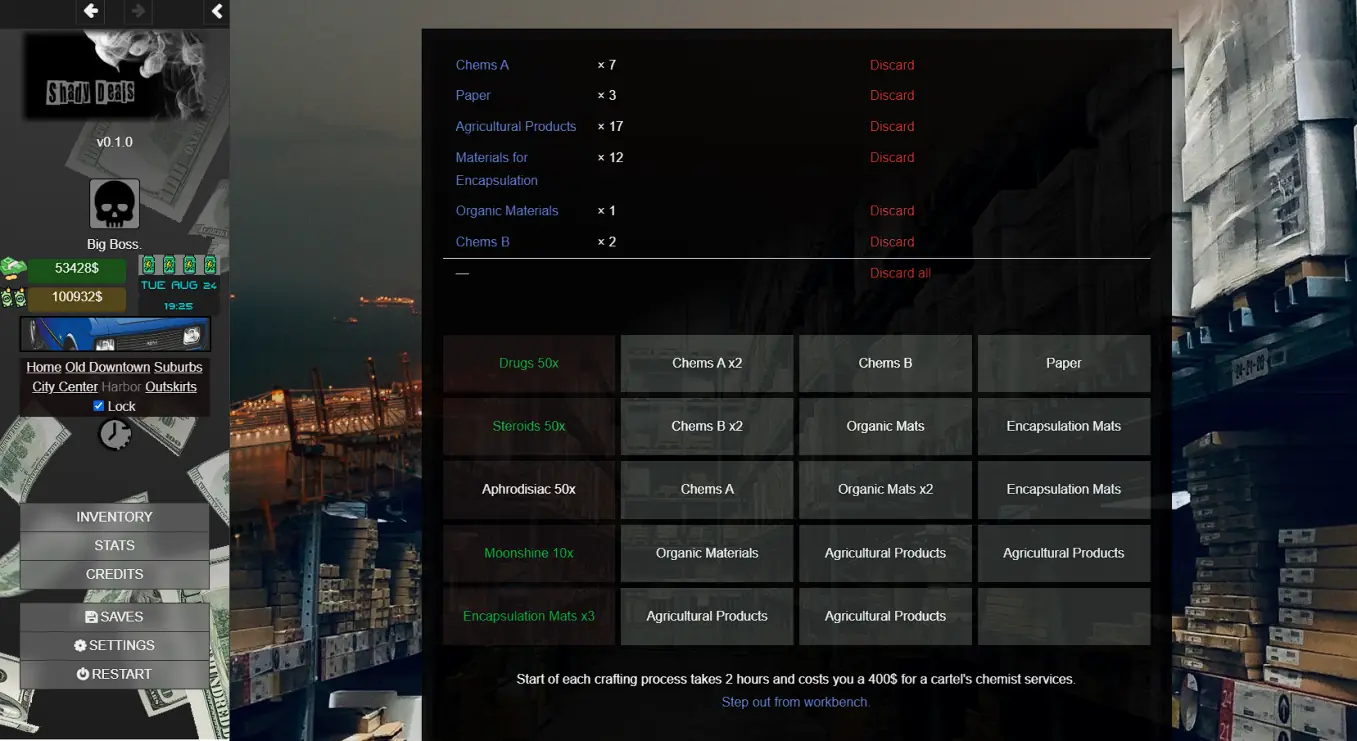Click the energy cans indicator

point(179,265)
